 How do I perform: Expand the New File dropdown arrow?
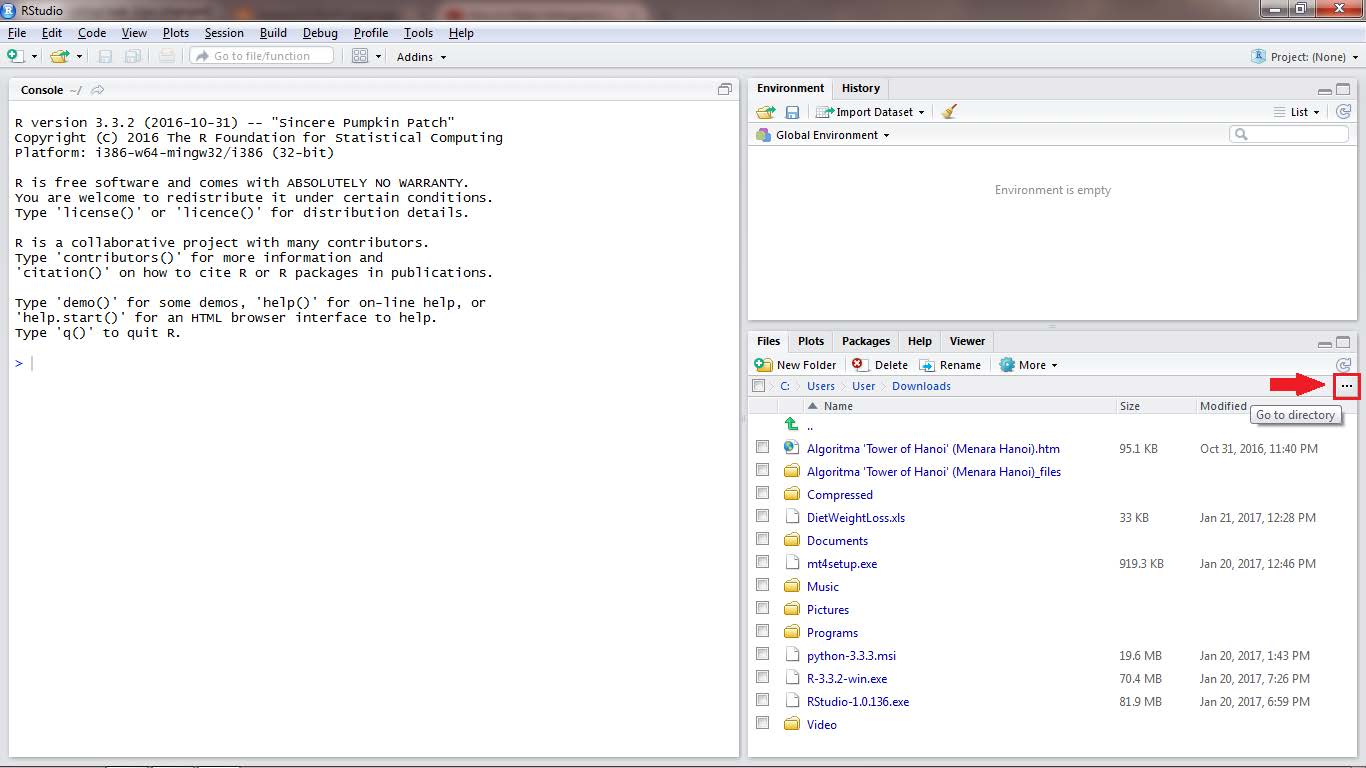pyautogui.click(x=34, y=57)
